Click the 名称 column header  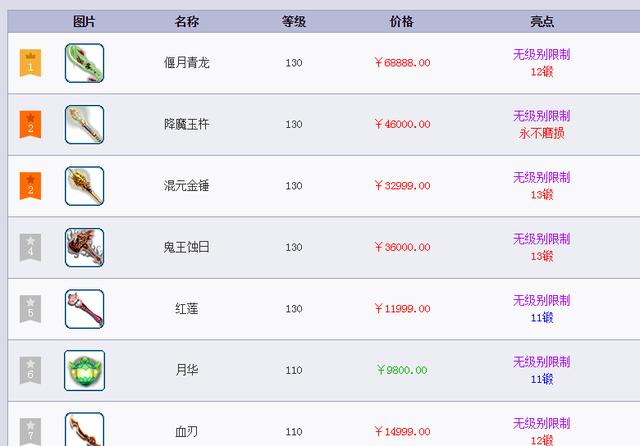187,22
